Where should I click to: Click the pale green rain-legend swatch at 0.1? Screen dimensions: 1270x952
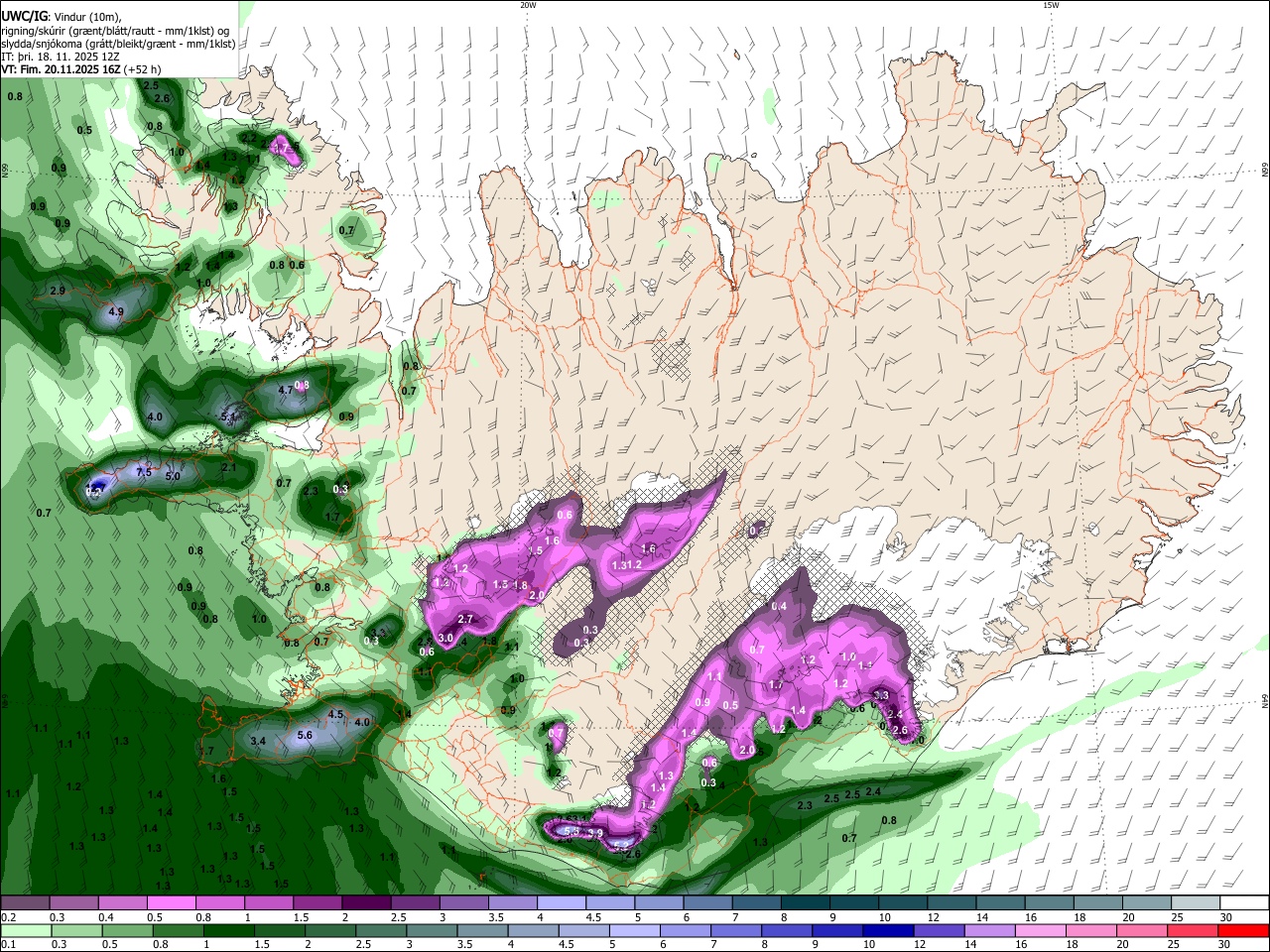coord(25,930)
